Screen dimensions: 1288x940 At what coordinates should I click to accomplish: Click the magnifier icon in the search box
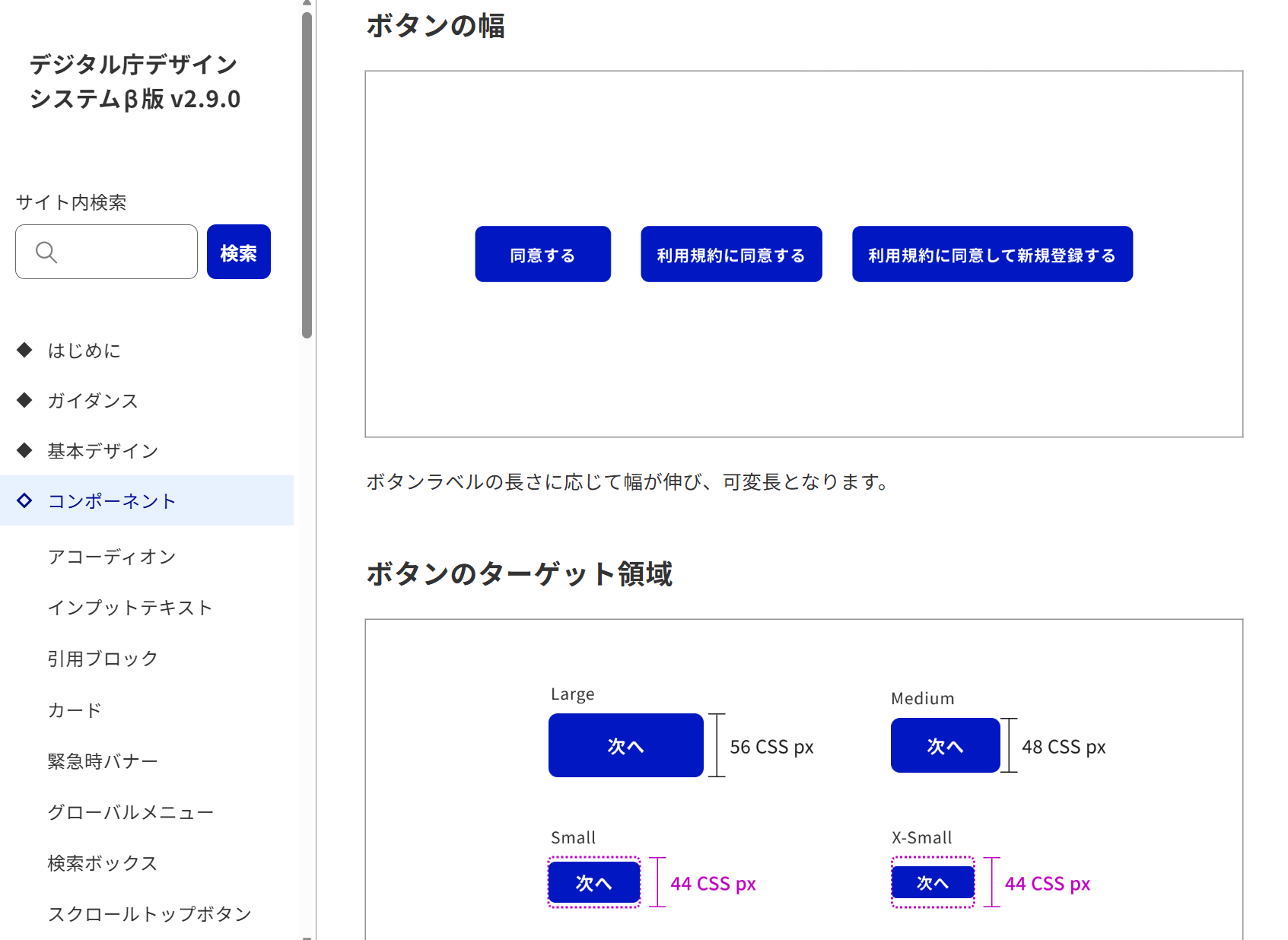tap(47, 252)
